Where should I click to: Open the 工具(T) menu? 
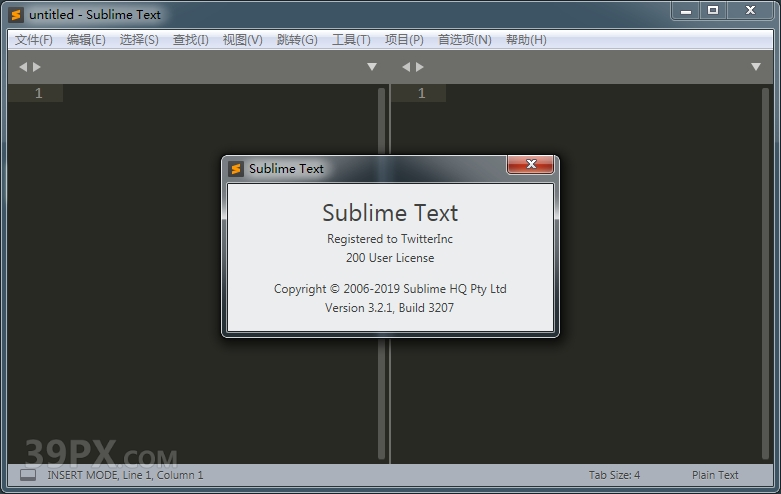click(x=351, y=40)
